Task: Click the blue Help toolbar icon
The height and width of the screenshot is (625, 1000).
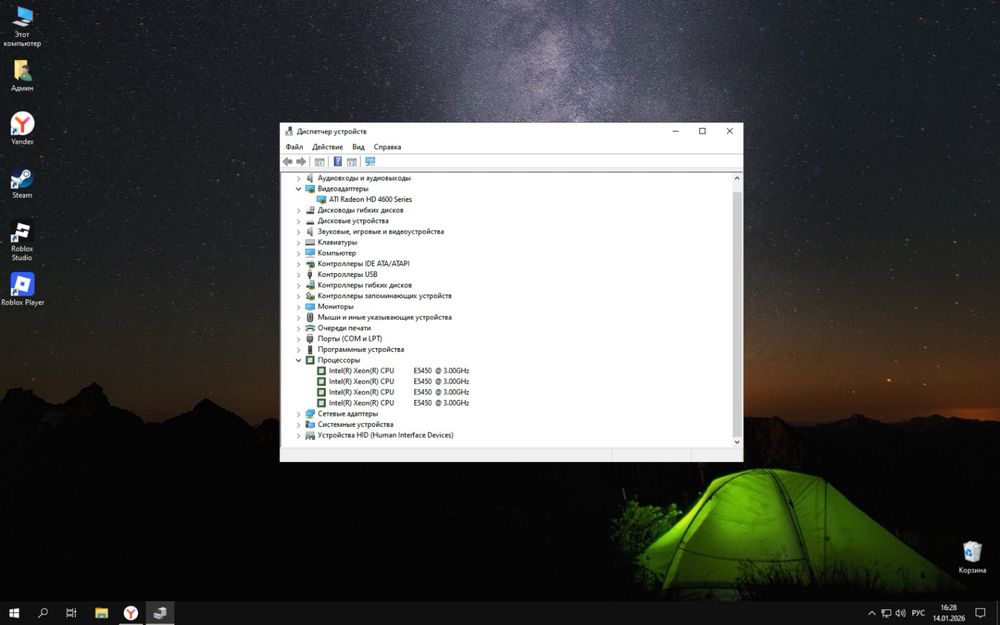Action: [x=337, y=162]
